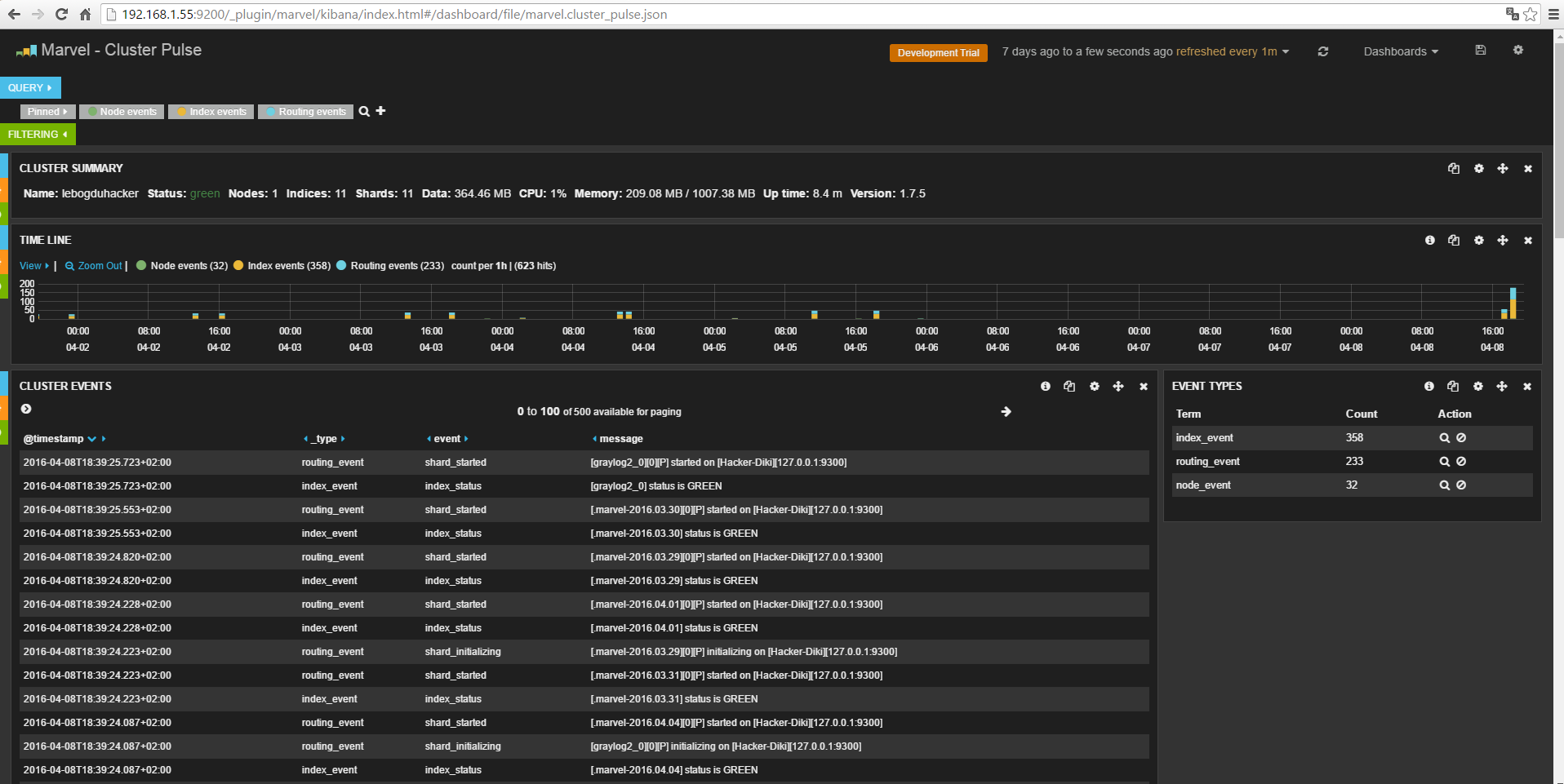
Task: Click the query search magnifier icon
Action: pos(364,111)
